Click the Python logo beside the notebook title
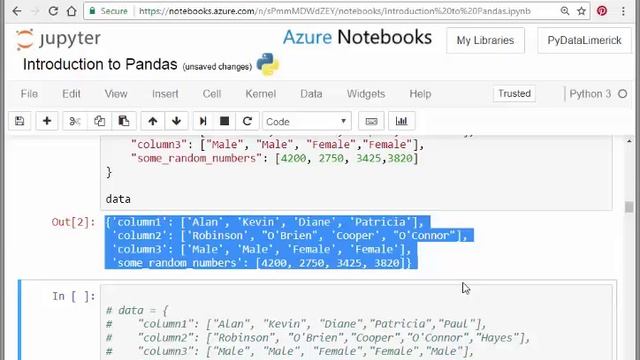The image size is (640, 360). pyautogui.click(x=268, y=64)
